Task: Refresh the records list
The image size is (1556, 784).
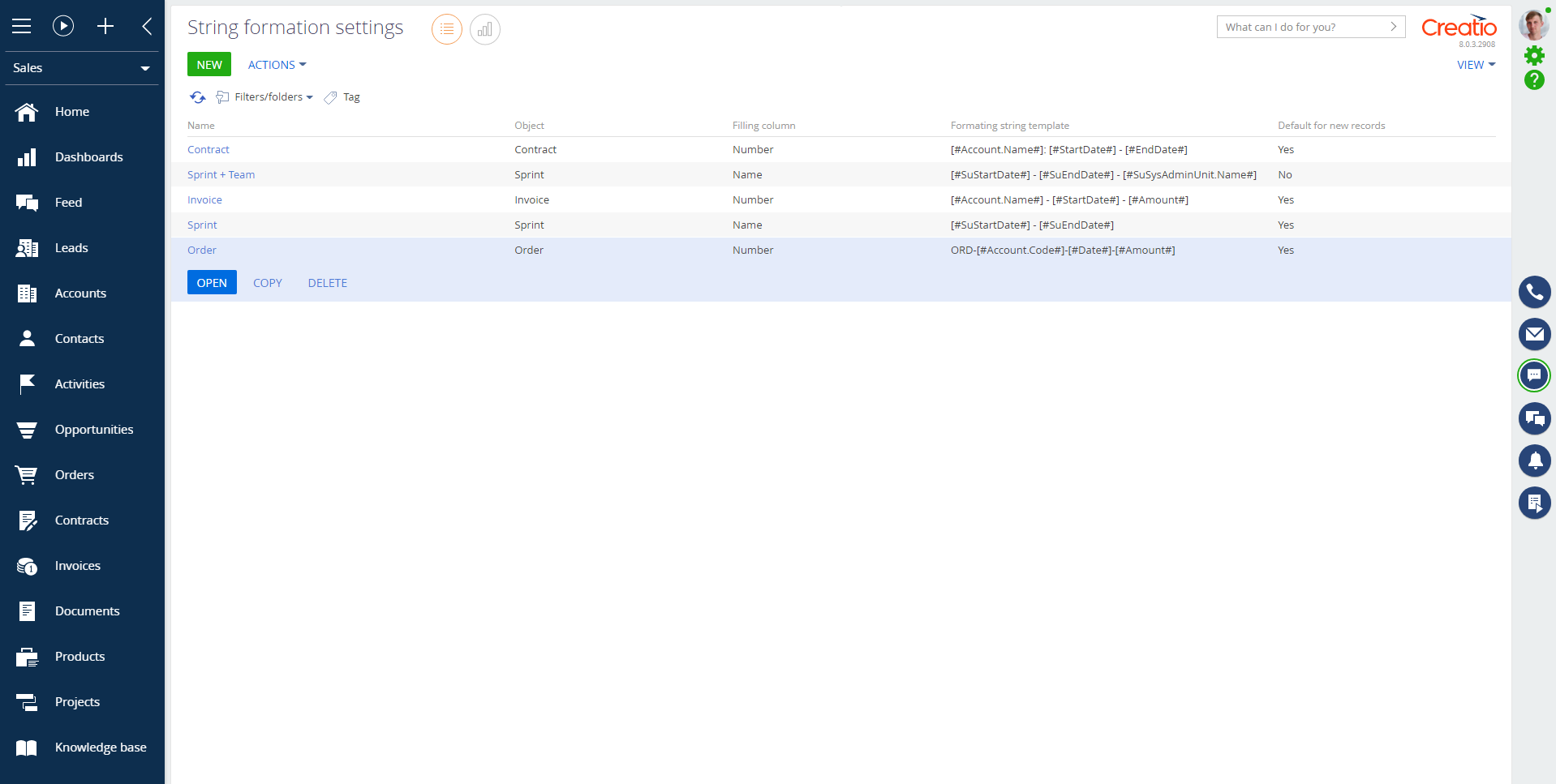Action: click(197, 96)
